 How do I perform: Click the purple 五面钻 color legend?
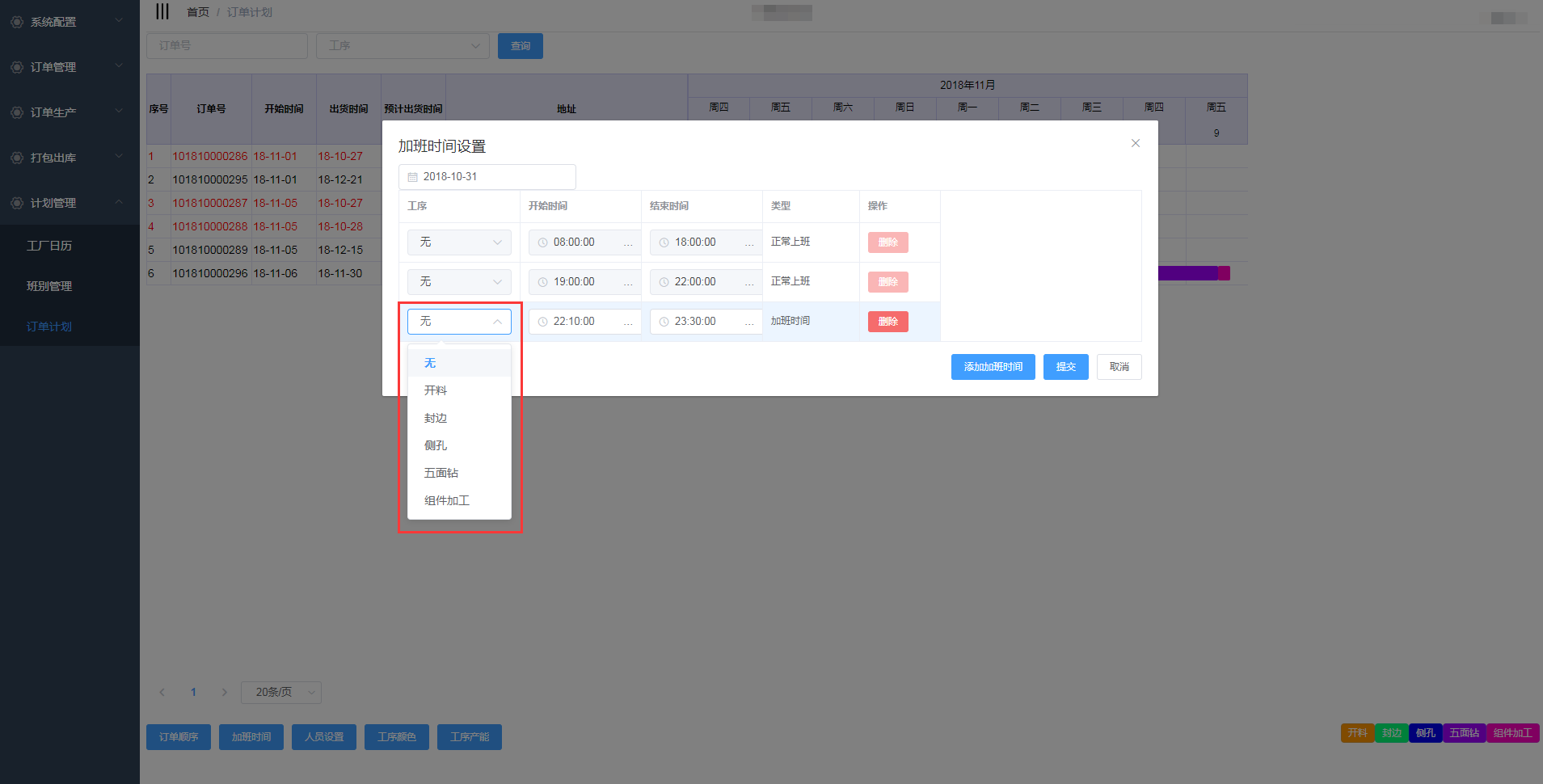(1464, 733)
